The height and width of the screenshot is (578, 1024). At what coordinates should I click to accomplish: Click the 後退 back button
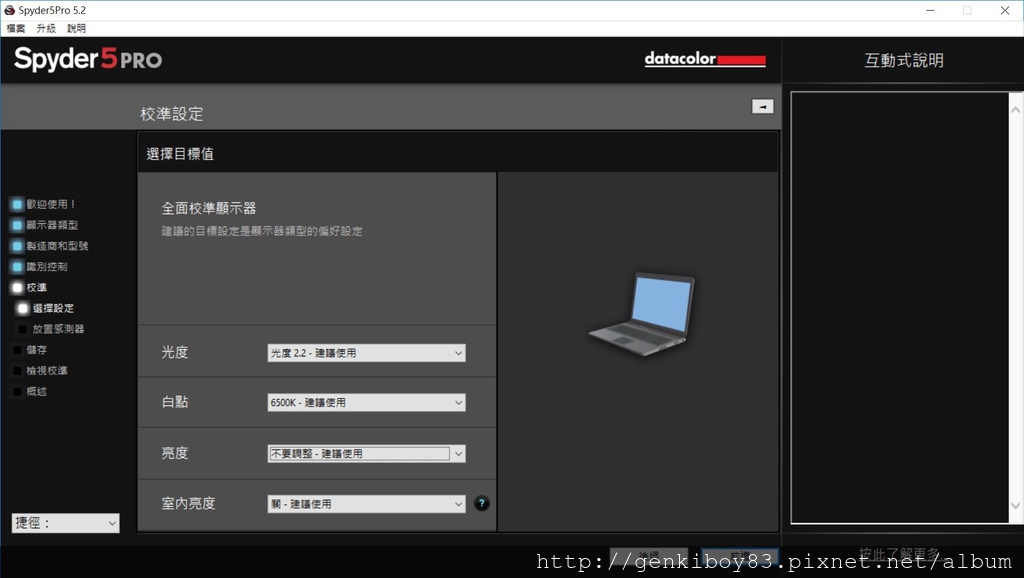pyautogui.click(x=648, y=554)
